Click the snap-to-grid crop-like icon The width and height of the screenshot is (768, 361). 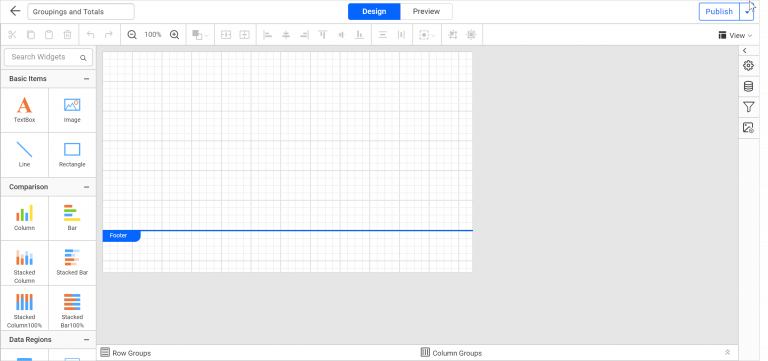[x=453, y=35]
